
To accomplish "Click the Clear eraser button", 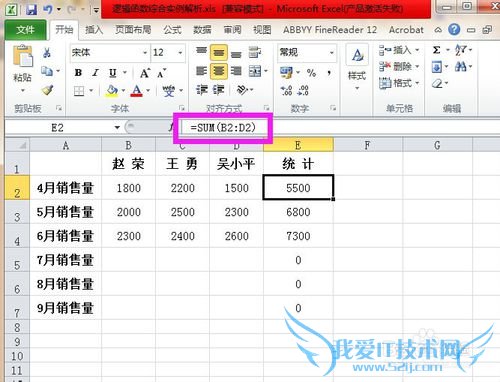I will (x=437, y=83).
